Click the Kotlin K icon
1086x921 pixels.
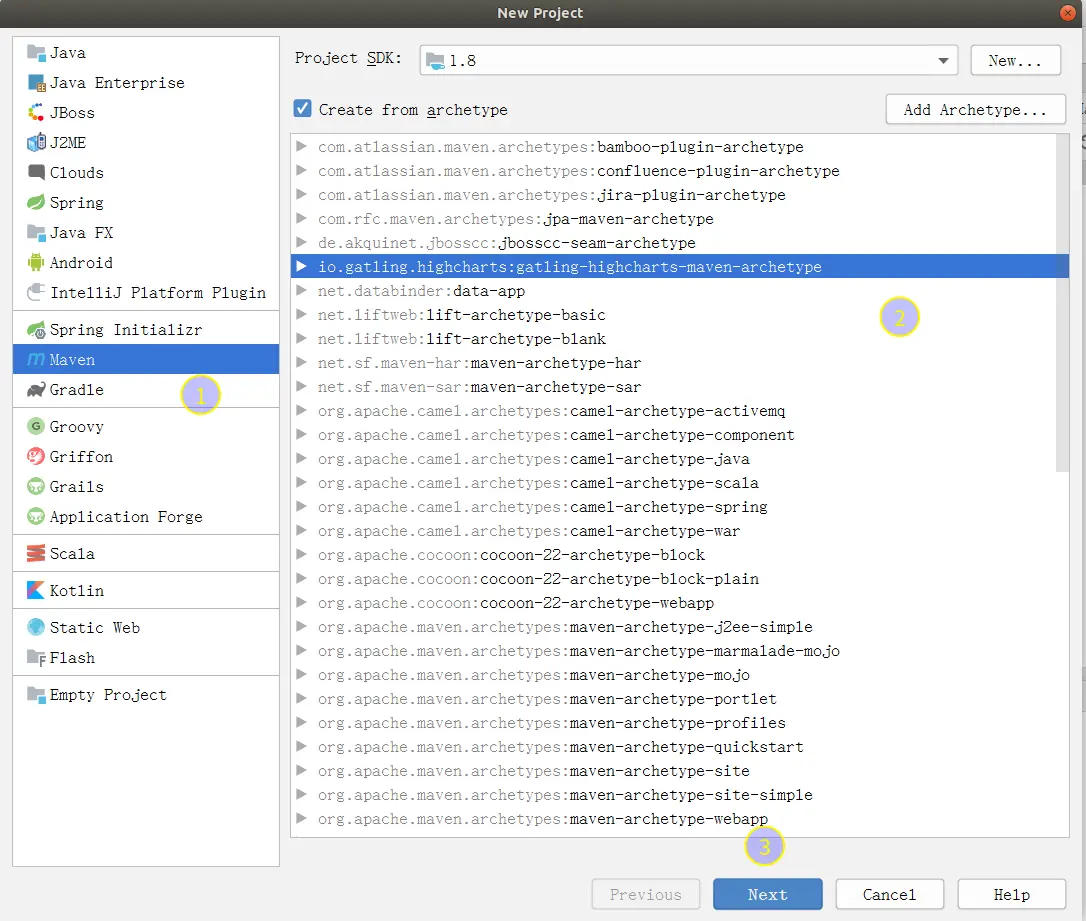(x=36, y=591)
